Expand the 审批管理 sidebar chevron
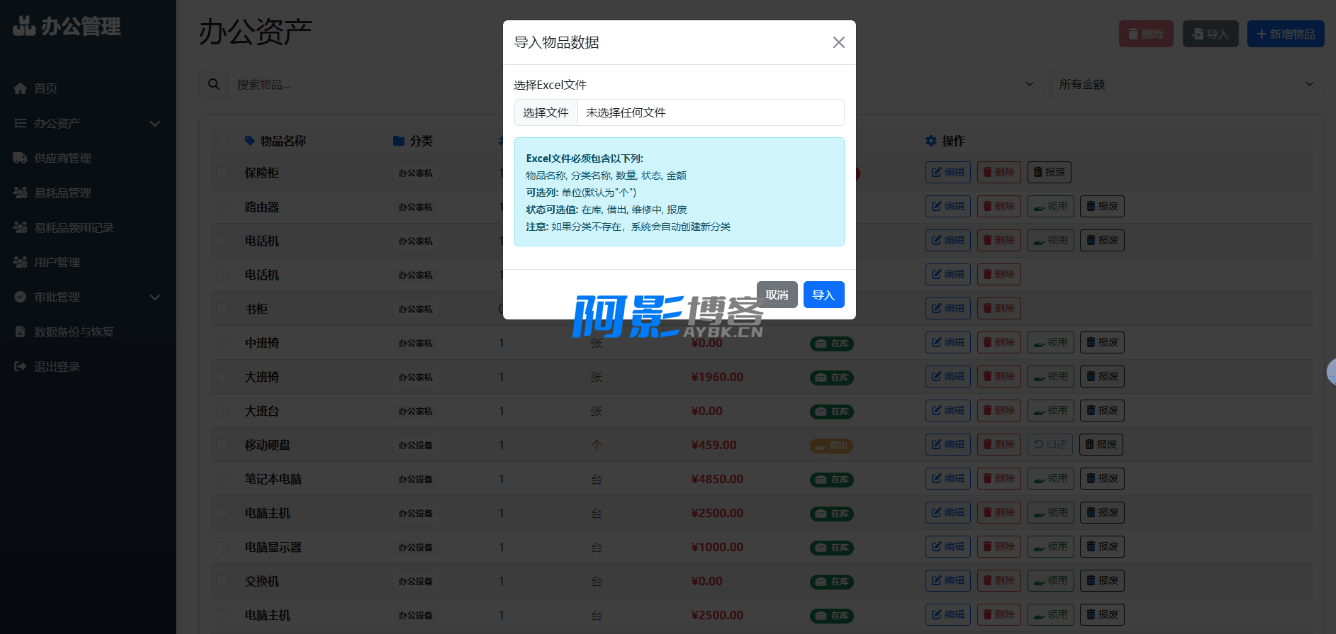The image size is (1336, 634). point(155,297)
